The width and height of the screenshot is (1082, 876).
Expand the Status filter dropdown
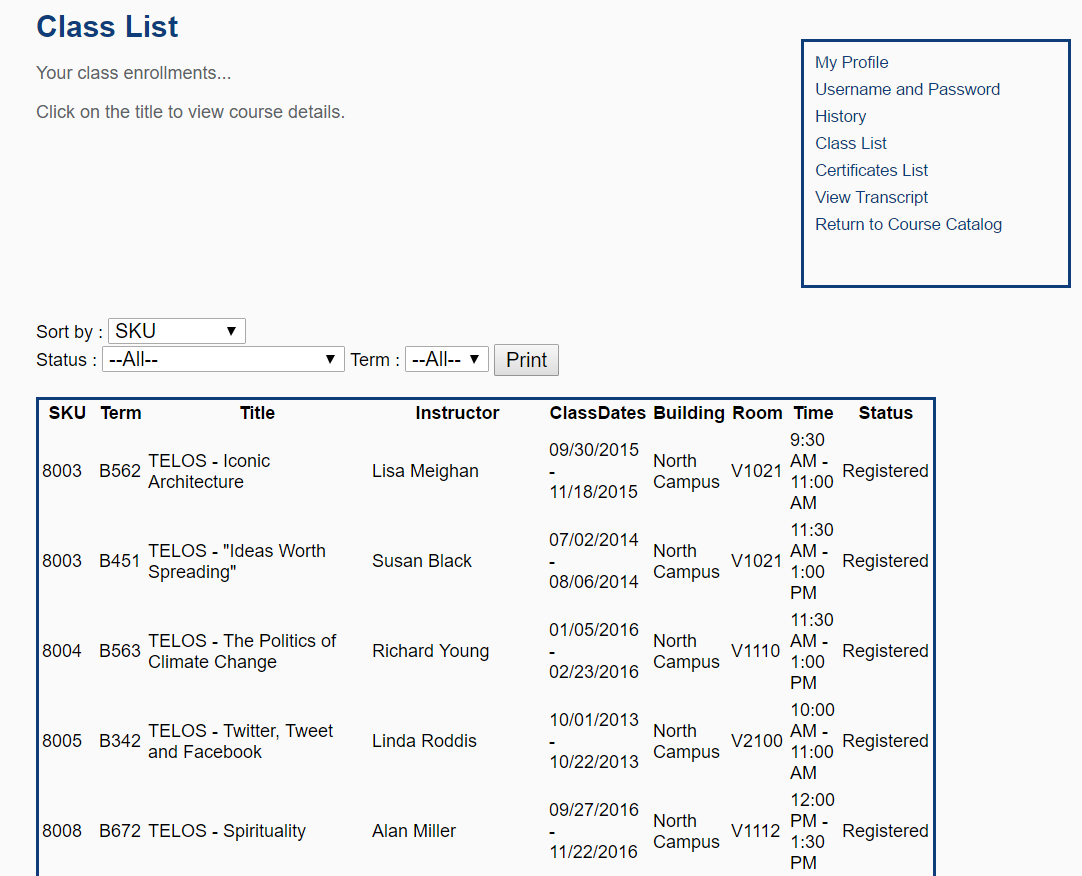pos(223,359)
